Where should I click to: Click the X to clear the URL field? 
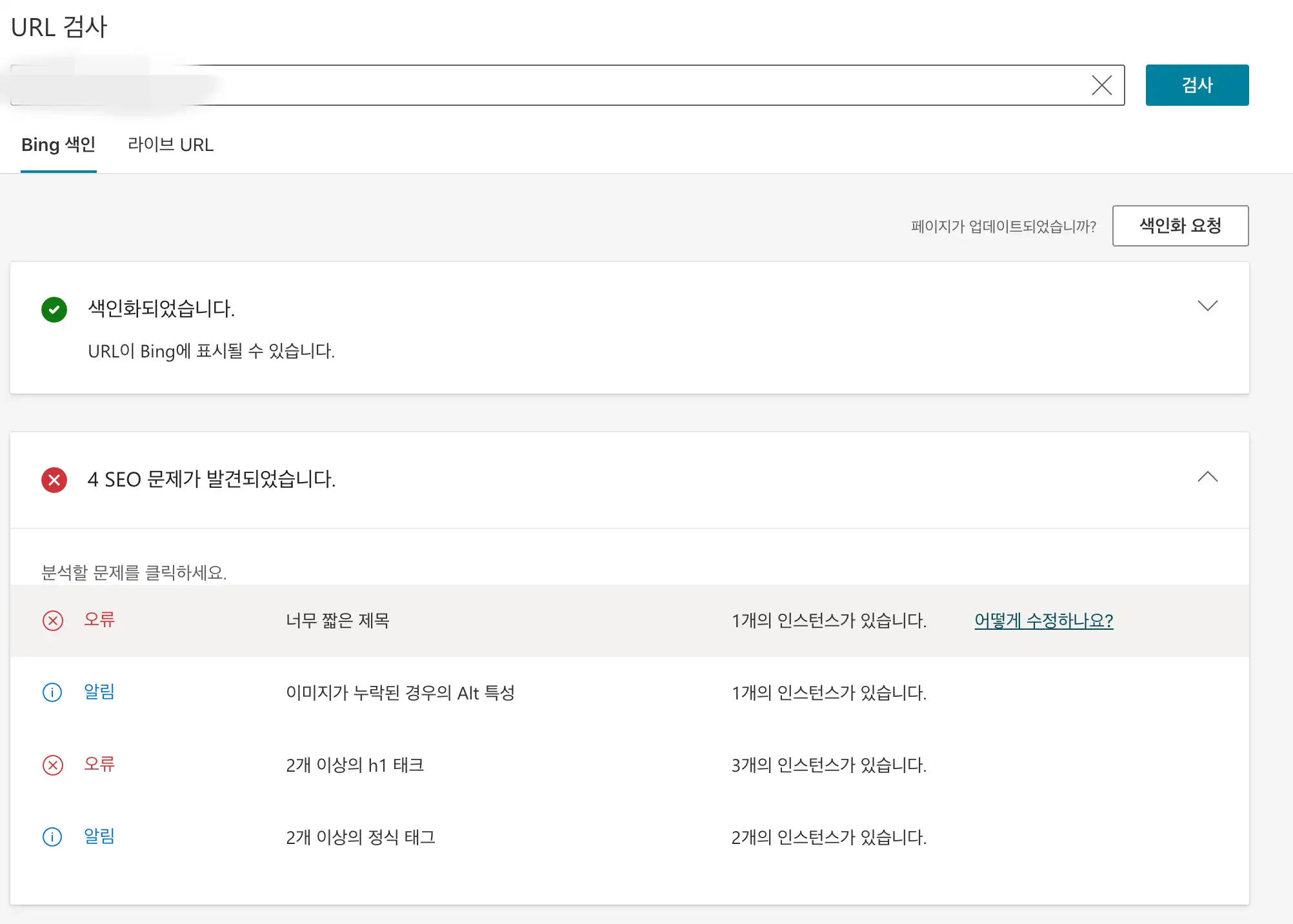pos(1101,84)
